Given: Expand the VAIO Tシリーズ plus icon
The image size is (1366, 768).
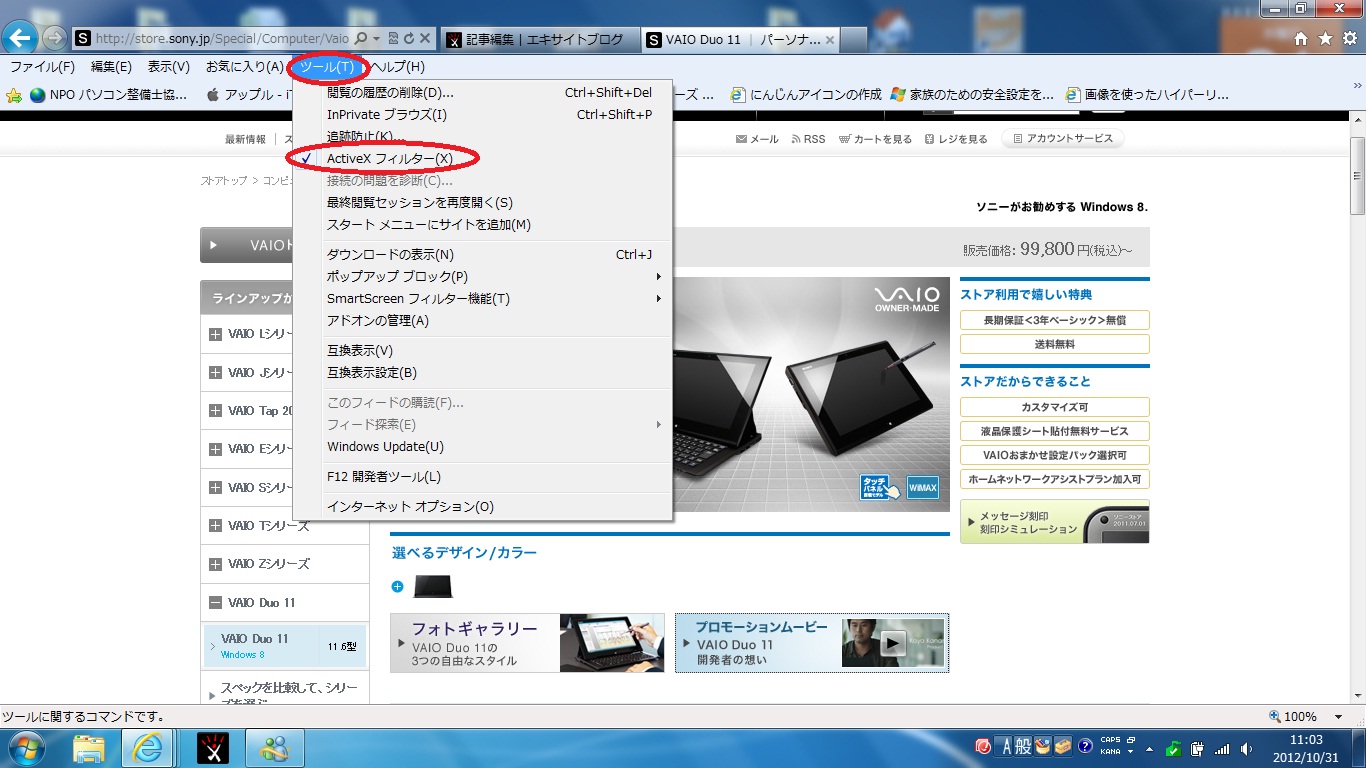Looking at the screenshot, I should coord(215,526).
